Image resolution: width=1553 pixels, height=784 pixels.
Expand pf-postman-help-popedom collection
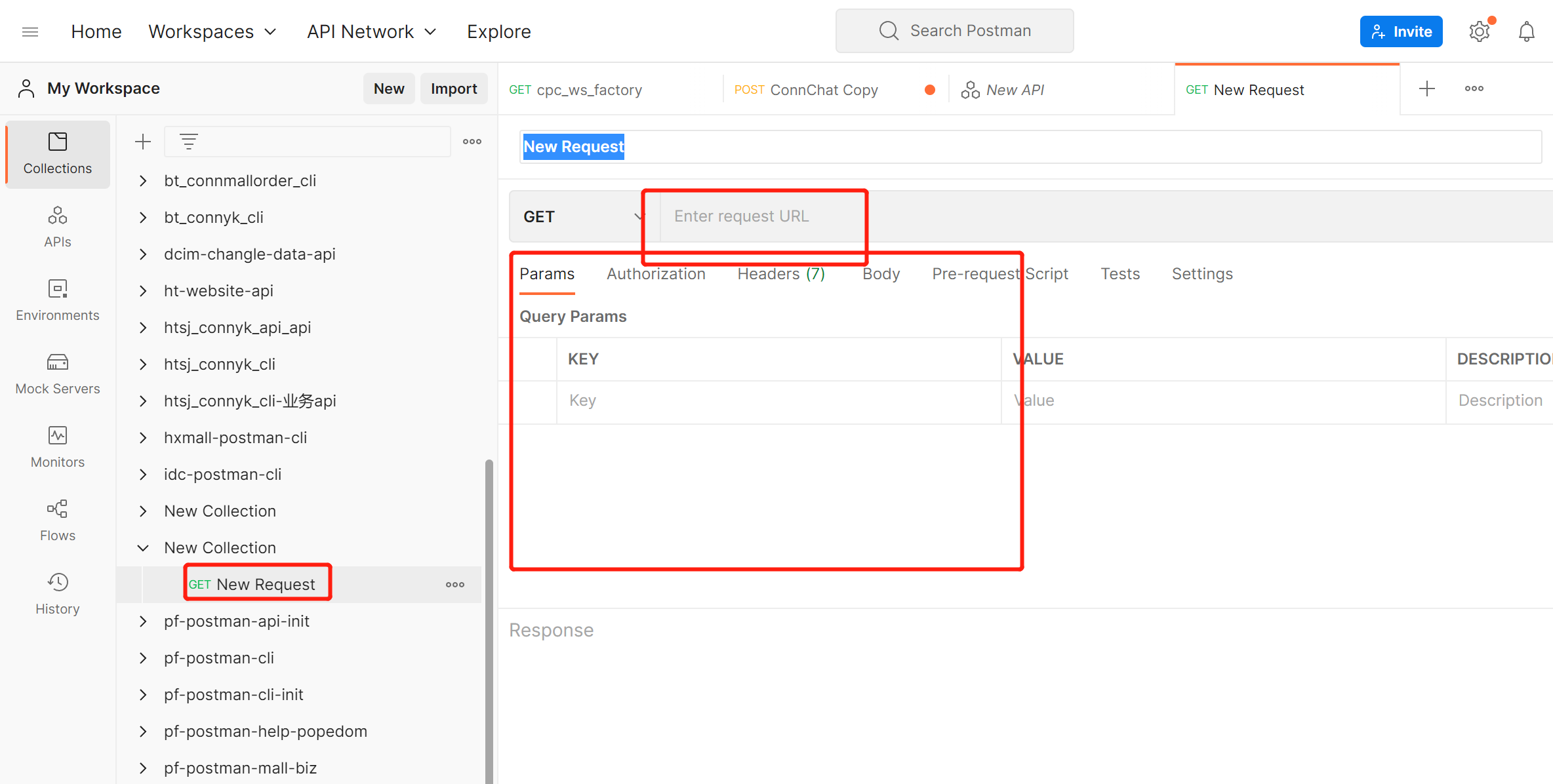[x=143, y=732]
